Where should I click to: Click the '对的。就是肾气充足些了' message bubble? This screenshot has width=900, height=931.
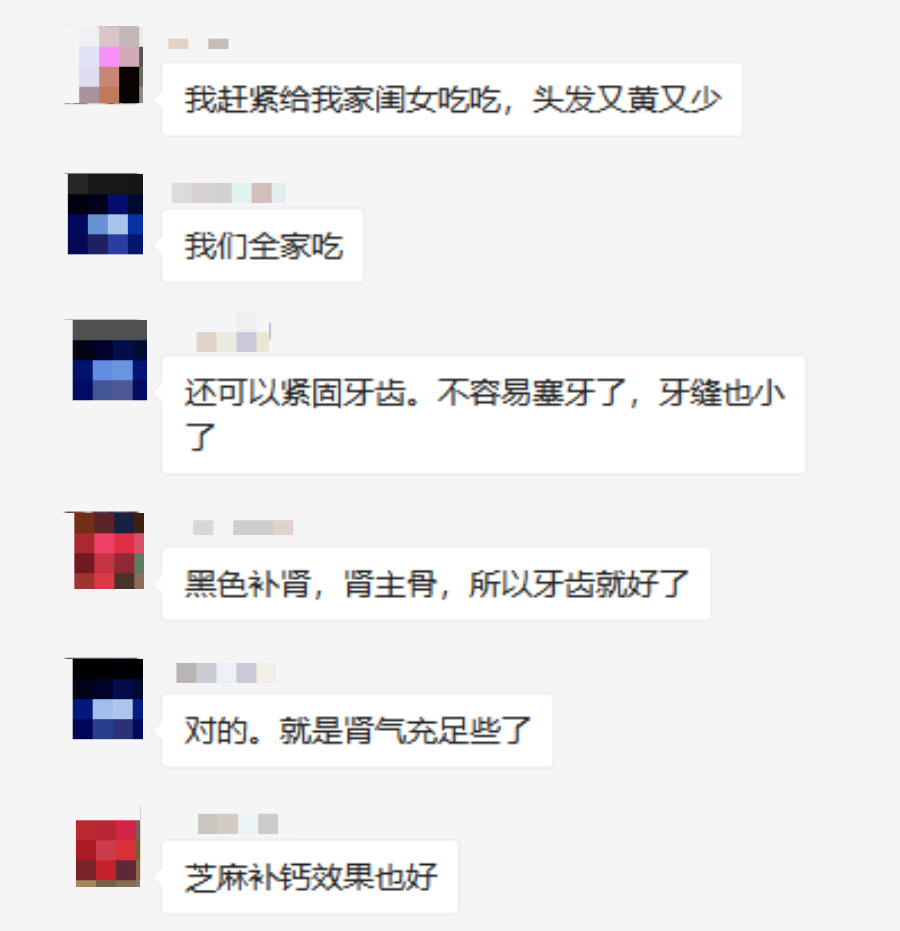pyautogui.click(x=357, y=730)
